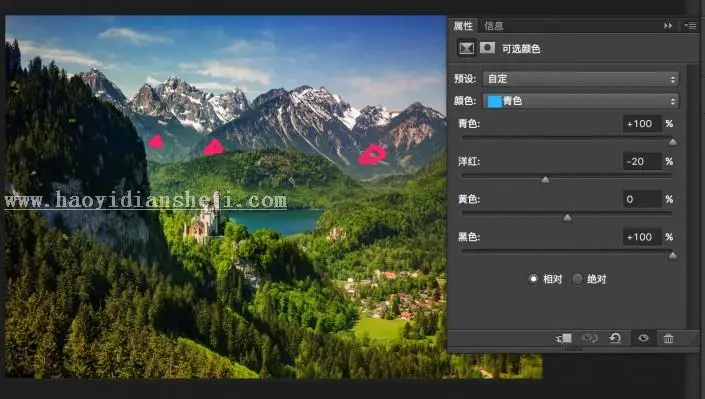Image resolution: width=705 pixels, height=399 pixels.
Task: Switch to the 信息 tab
Action: 494,26
